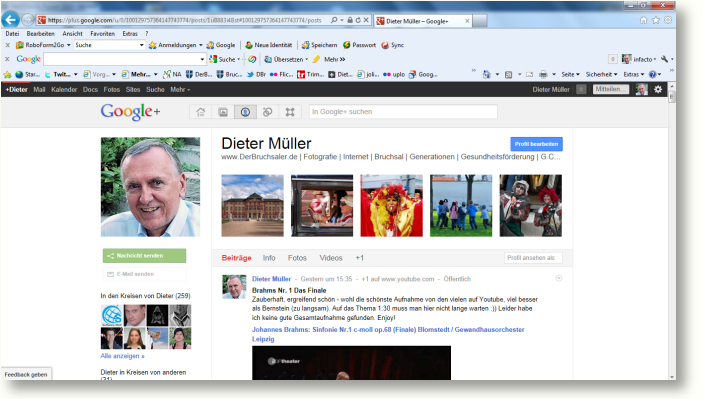Click the Mitteilen share box
The image size is (703, 399).
[x=611, y=89]
